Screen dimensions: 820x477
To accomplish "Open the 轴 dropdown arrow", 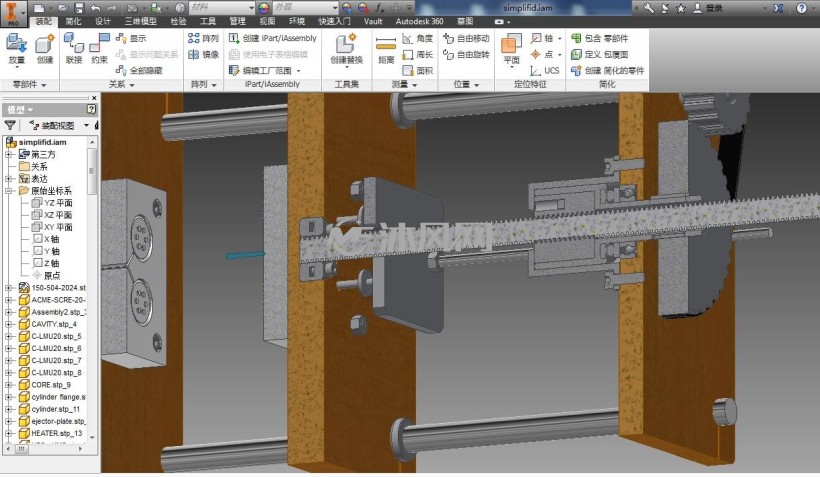I will tap(560, 39).
